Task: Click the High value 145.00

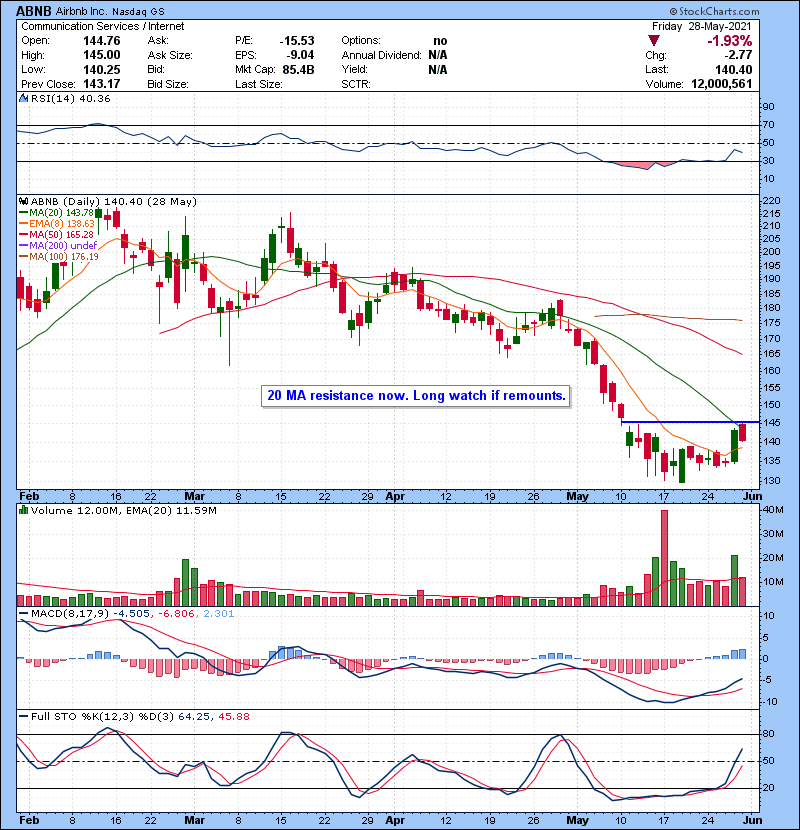Action: 102,55
